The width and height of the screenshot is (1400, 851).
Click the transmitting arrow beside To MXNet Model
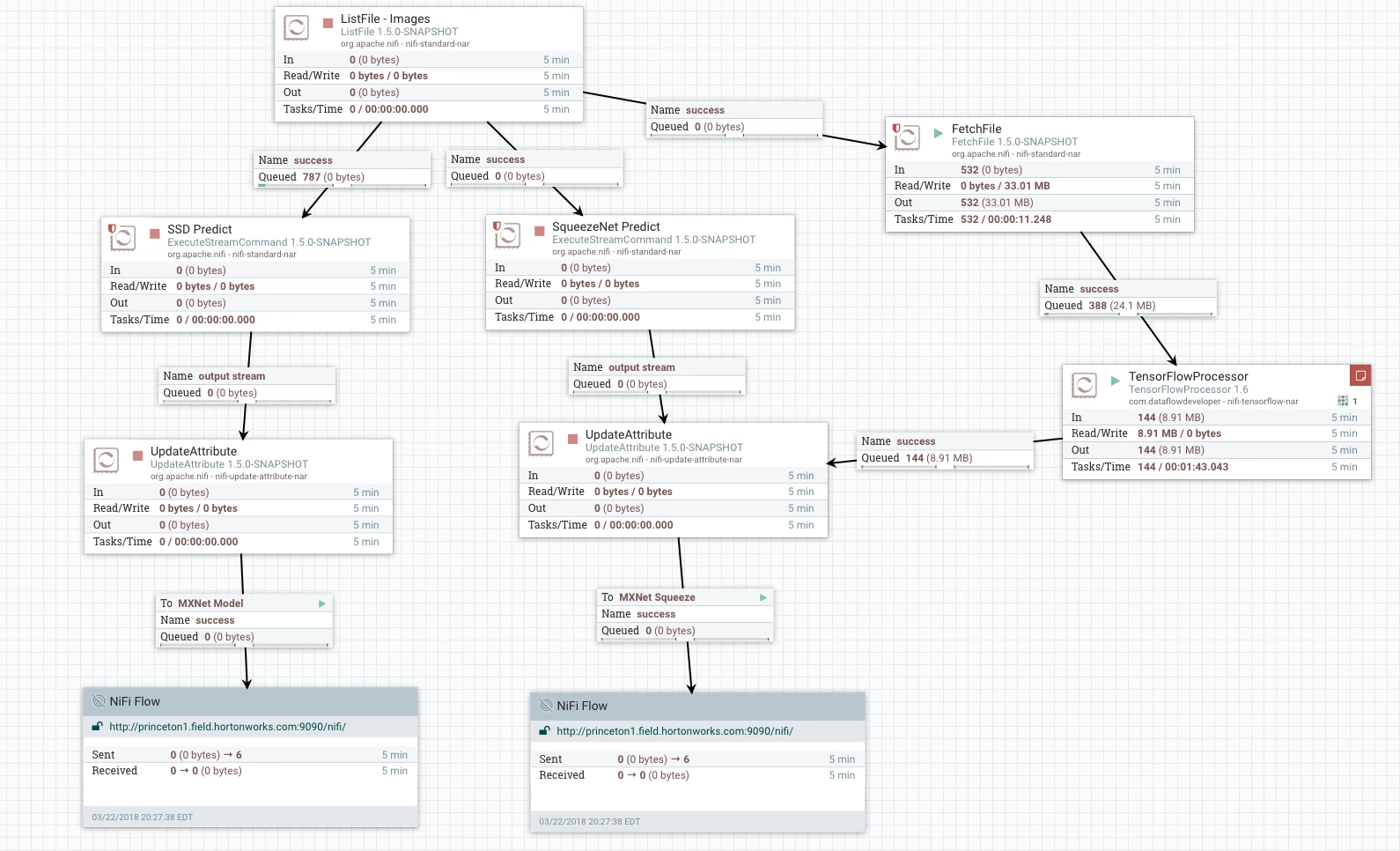tap(322, 603)
